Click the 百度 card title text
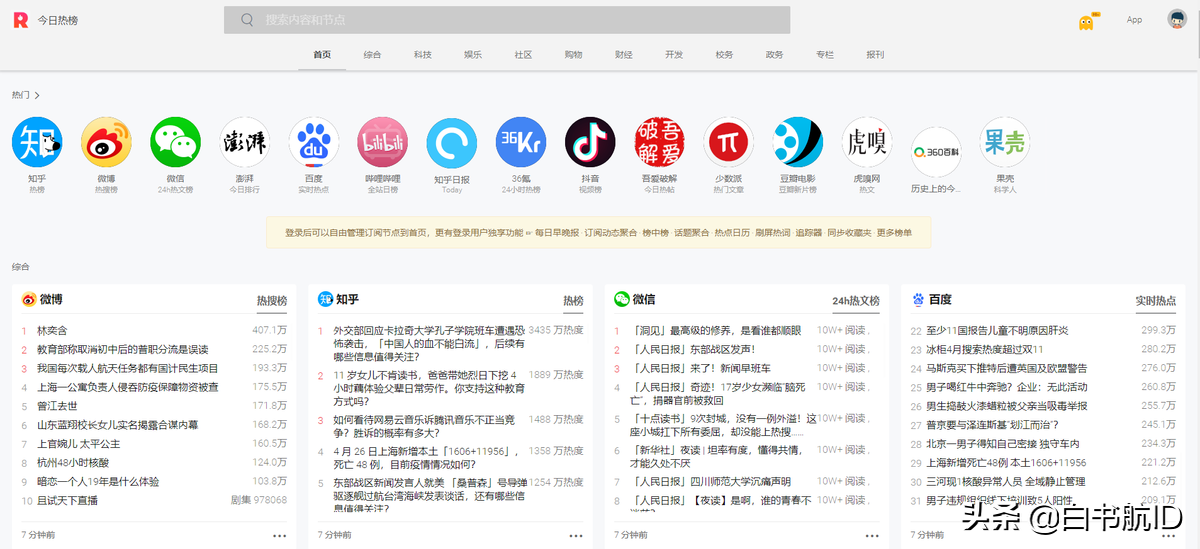Viewport: 1200px width, 549px height. (940, 299)
